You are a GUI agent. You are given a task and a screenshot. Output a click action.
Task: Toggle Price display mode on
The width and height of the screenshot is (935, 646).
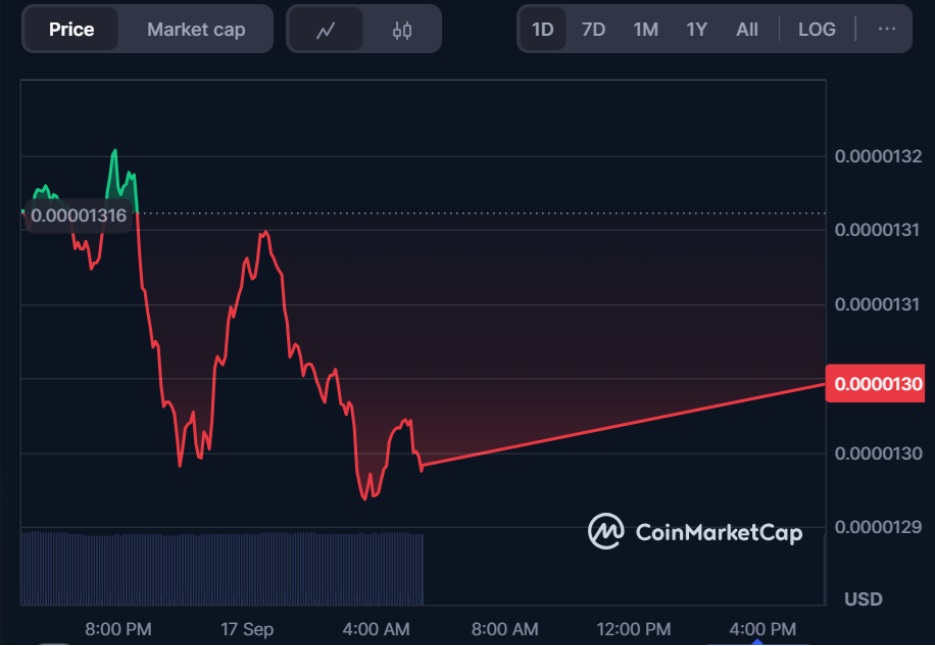point(72,29)
